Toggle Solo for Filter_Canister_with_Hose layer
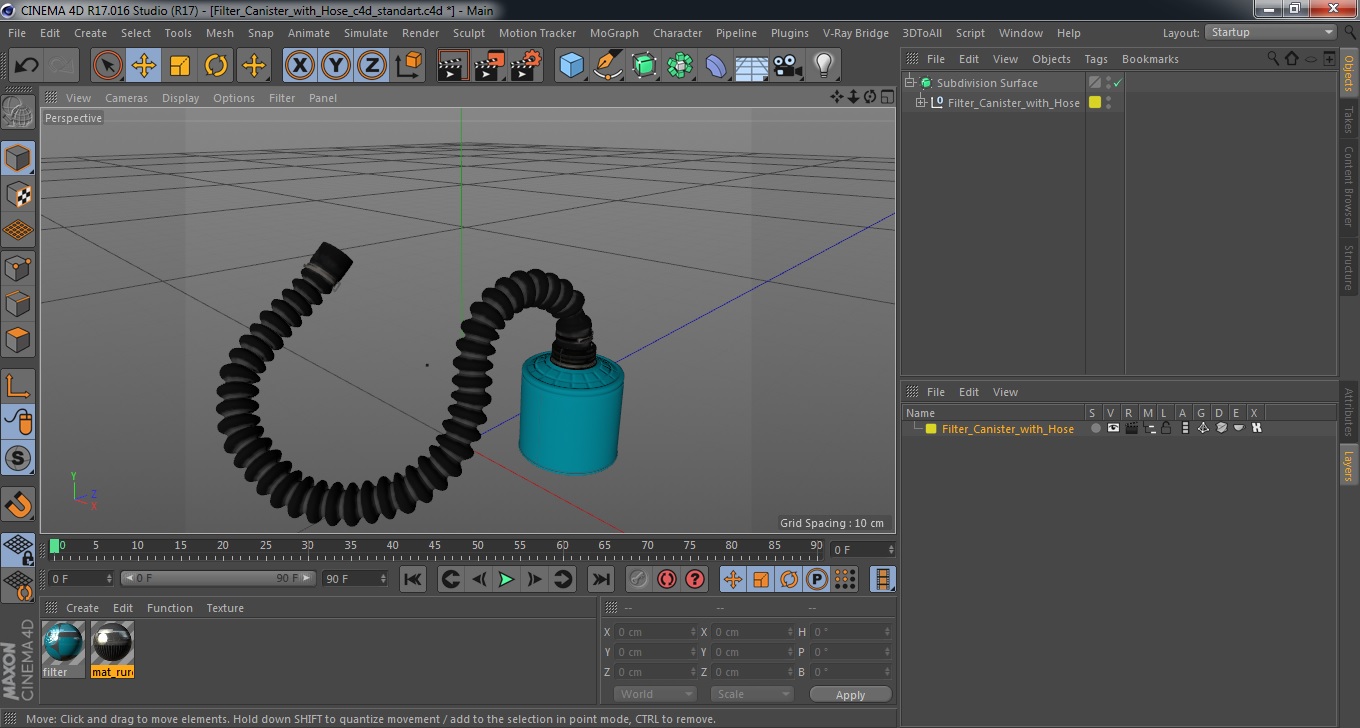The height and width of the screenshot is (728, 1360). pyautogui.click(x=1095, y=428)
